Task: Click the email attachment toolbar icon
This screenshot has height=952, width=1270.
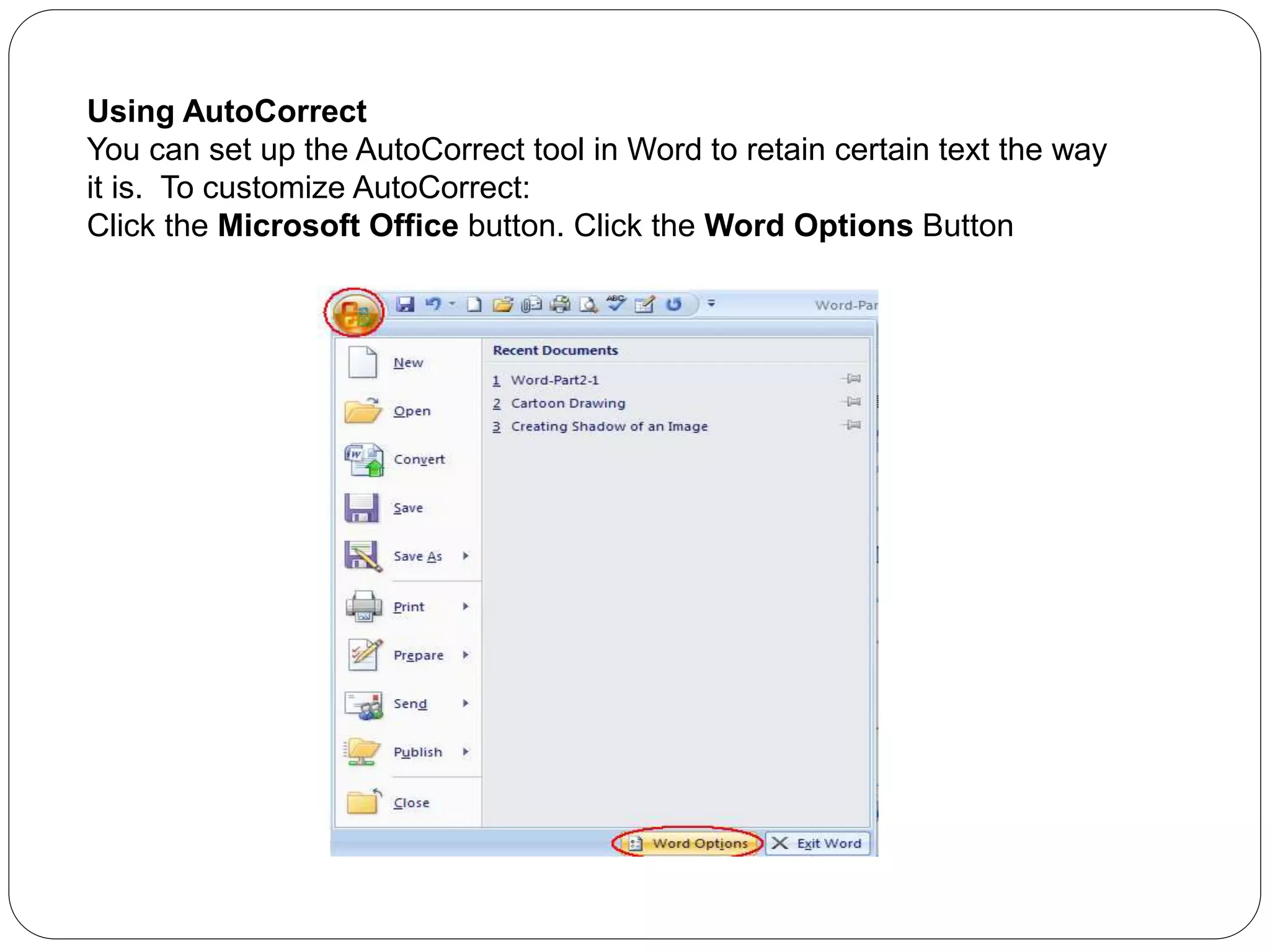Action: [531, 305]
